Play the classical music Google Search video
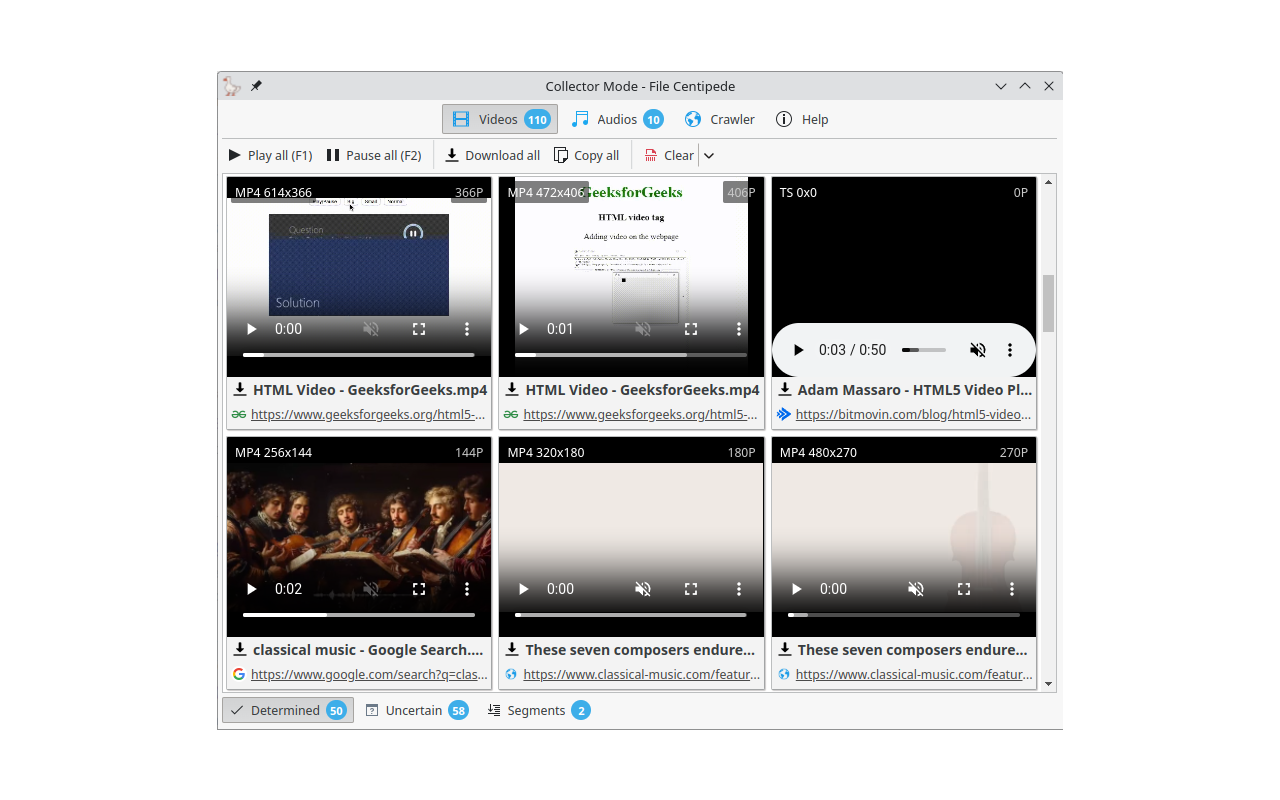 252,589
